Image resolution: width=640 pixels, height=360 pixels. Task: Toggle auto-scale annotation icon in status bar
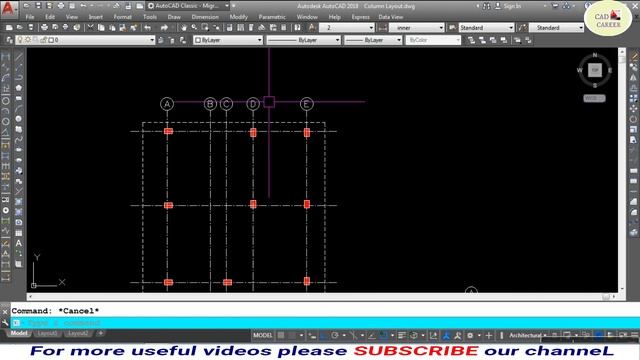tap(458, 336)
